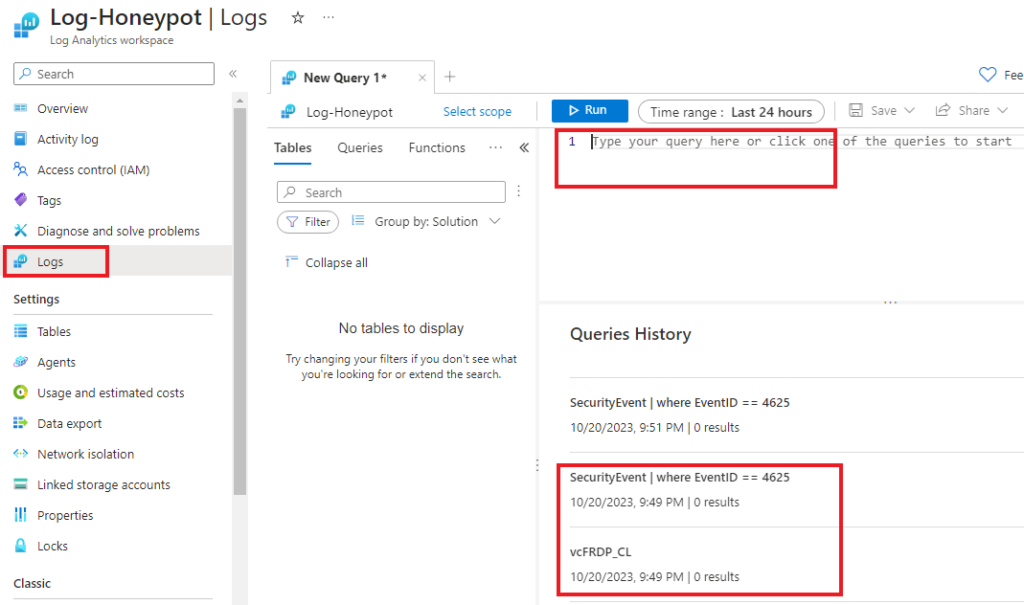Click the Tags icon in the sidebar
The image size is (1024, 605).
[20, 200]
